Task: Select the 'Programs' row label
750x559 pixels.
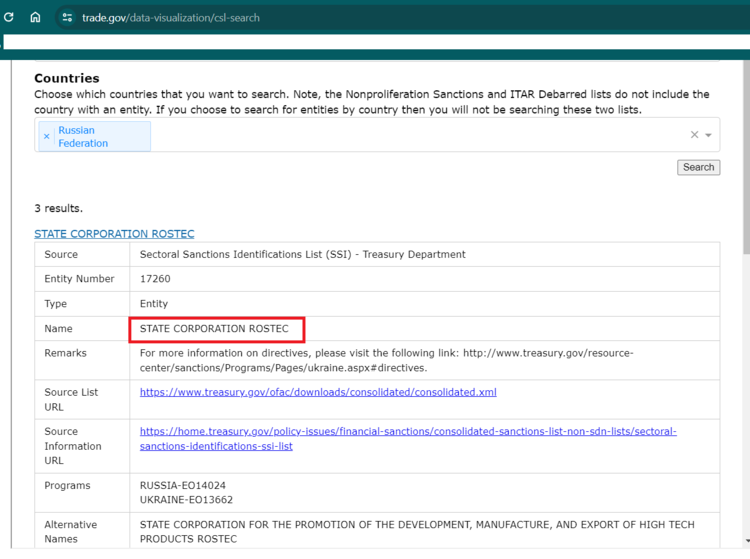Action: 67,485
